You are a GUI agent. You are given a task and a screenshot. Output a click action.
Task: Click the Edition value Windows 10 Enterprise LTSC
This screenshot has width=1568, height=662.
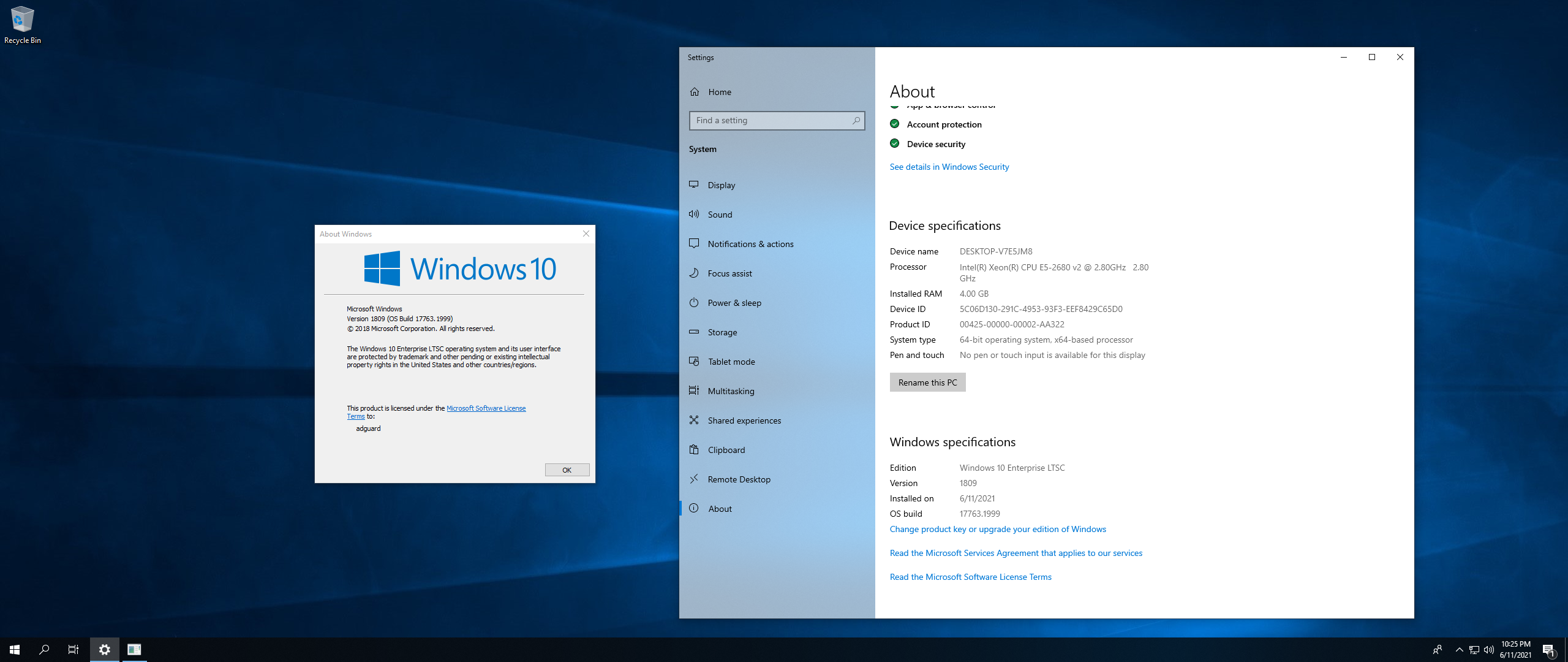point(1012,468)
